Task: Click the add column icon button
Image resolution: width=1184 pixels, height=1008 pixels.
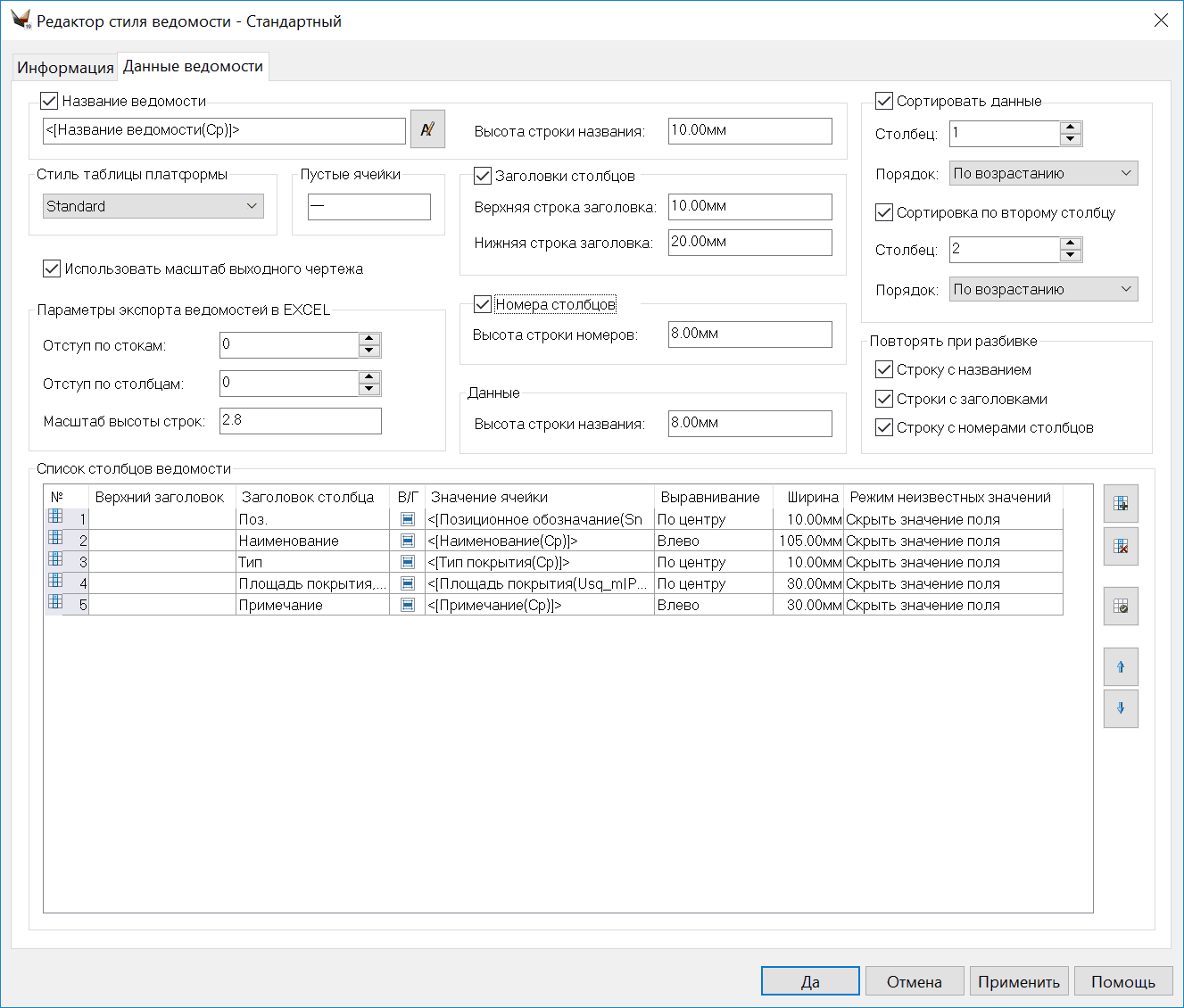Action: point(1121,504)
